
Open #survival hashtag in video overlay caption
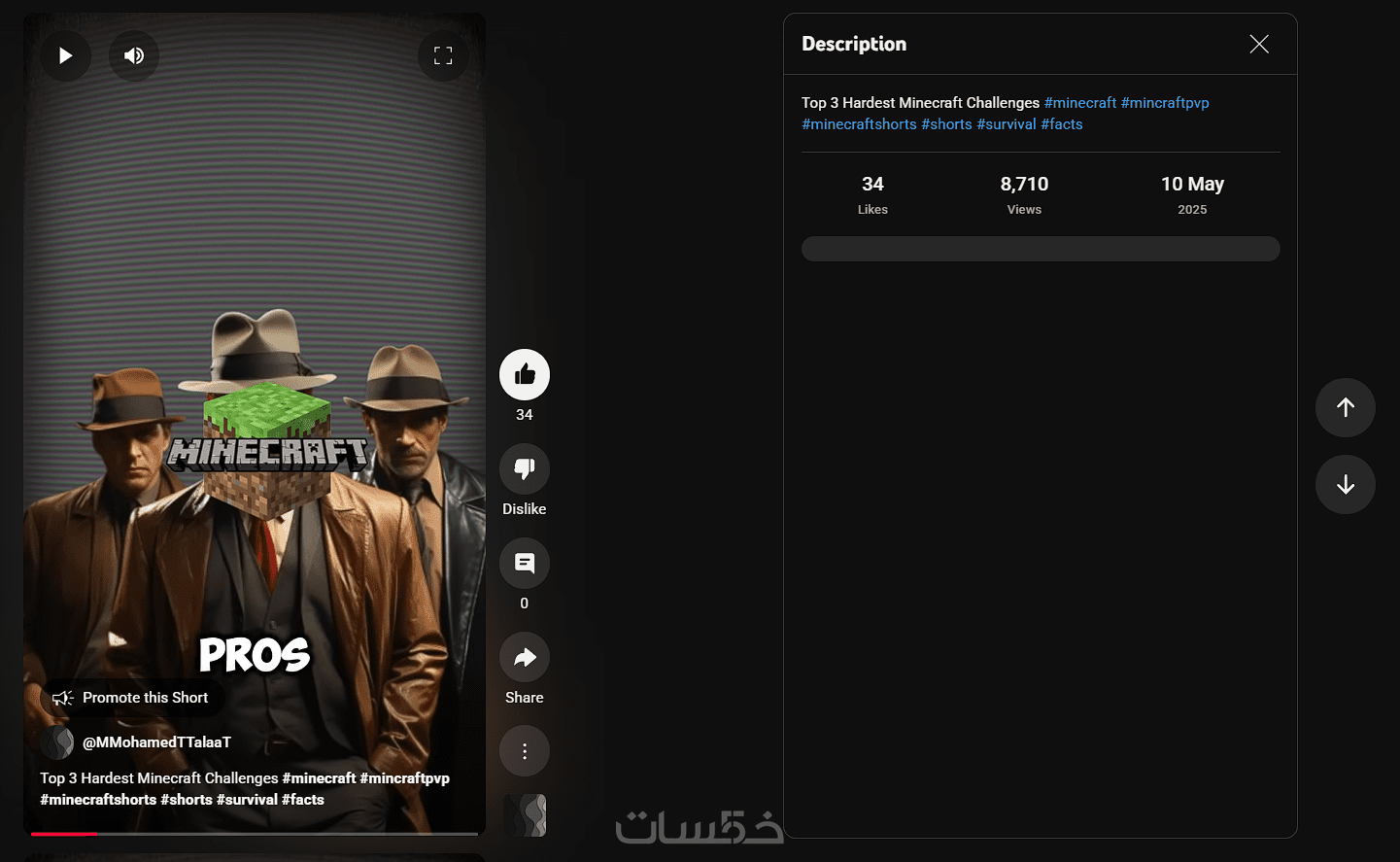tap(247, 800)
